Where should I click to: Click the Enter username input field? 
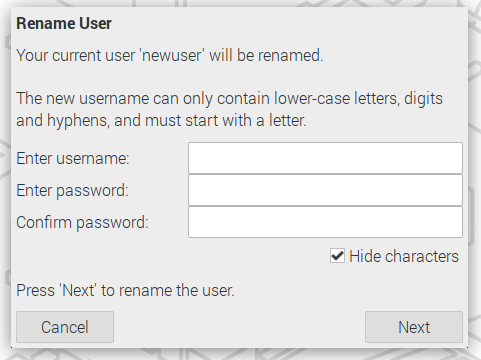325,158
